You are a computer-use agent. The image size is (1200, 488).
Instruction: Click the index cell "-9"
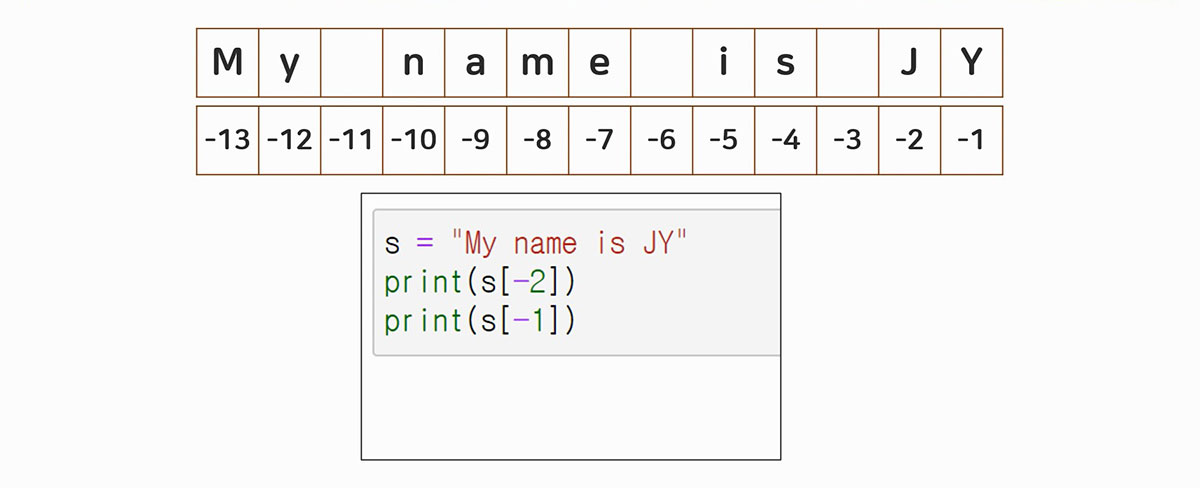(x=476, y=140)
